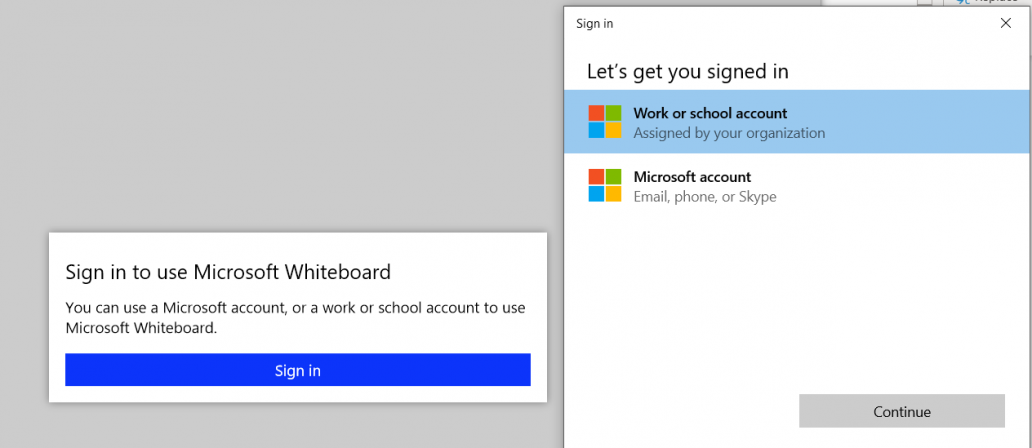
Task: Click the blue Sign in button
Action: (297, 370)
